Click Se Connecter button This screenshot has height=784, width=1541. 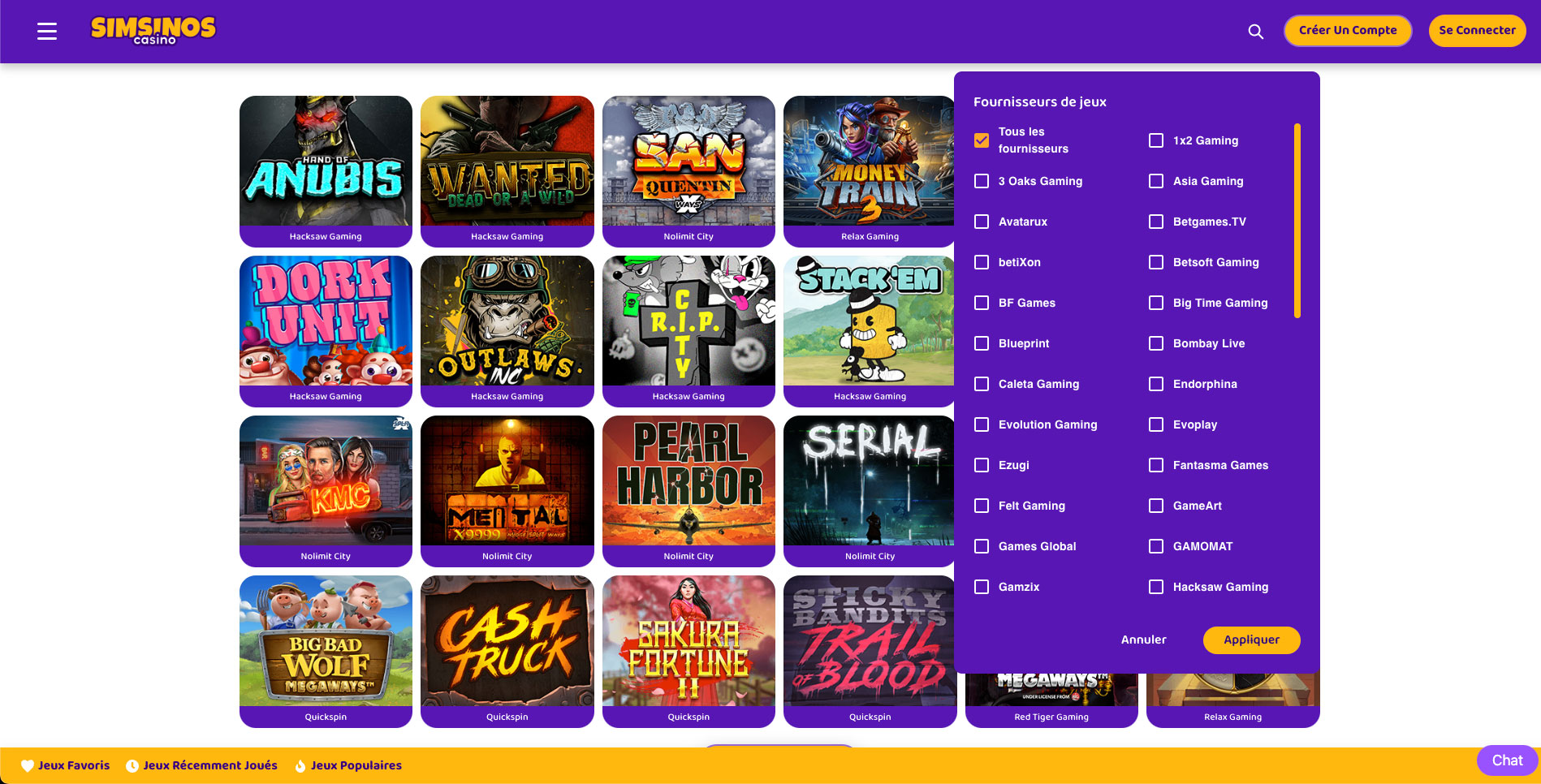1477,31
